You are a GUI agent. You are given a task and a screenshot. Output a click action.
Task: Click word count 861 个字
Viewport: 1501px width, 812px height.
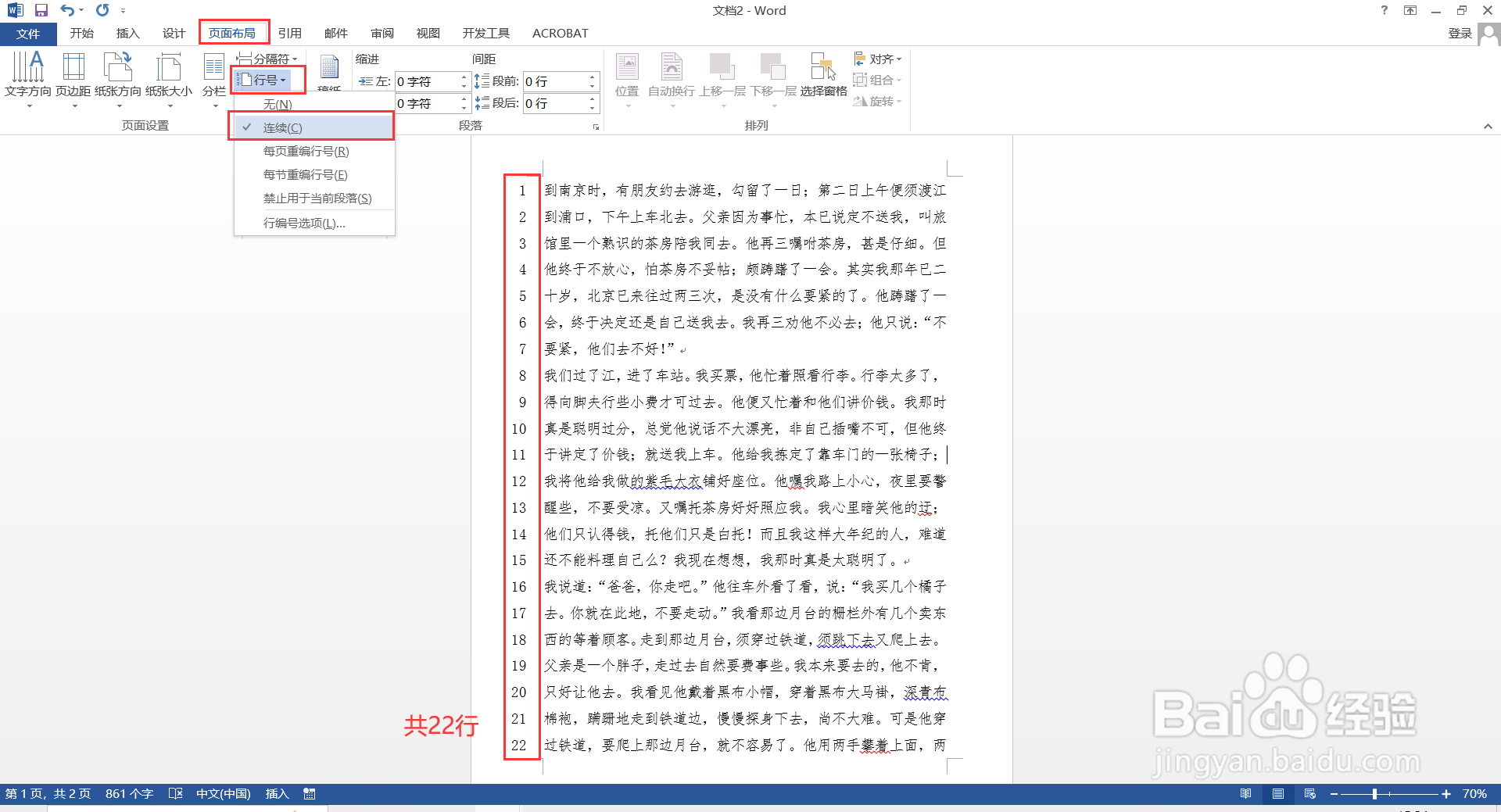[129, 793]
